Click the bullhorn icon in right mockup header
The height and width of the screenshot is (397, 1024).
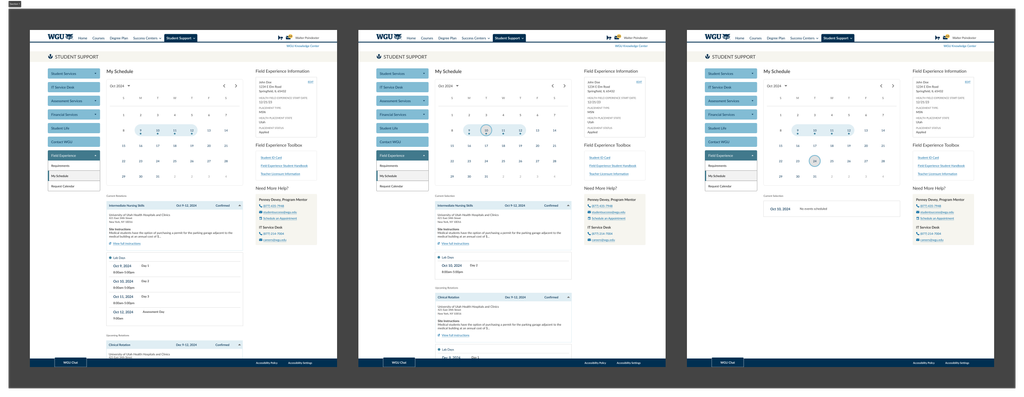coord(937,38)
